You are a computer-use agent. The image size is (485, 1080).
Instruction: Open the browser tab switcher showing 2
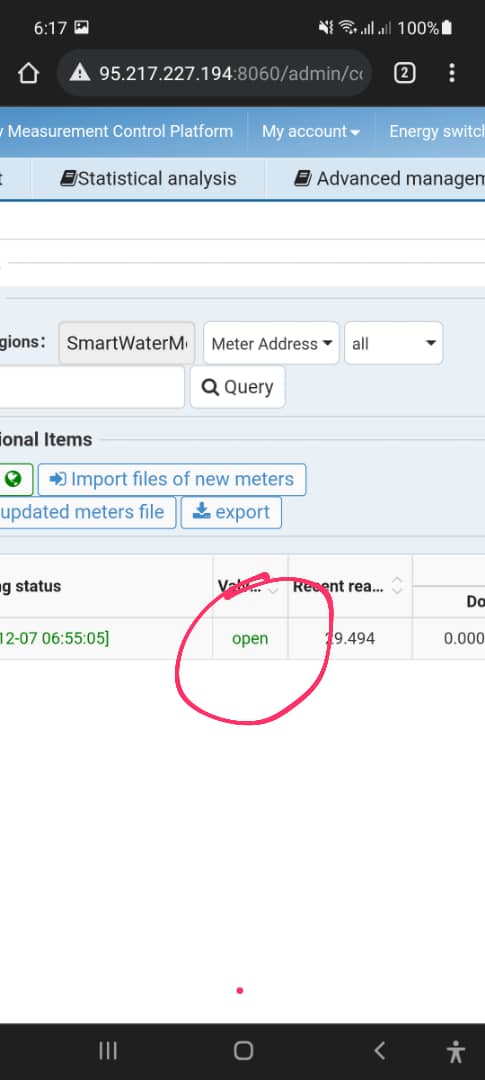[x=404, y=73]
